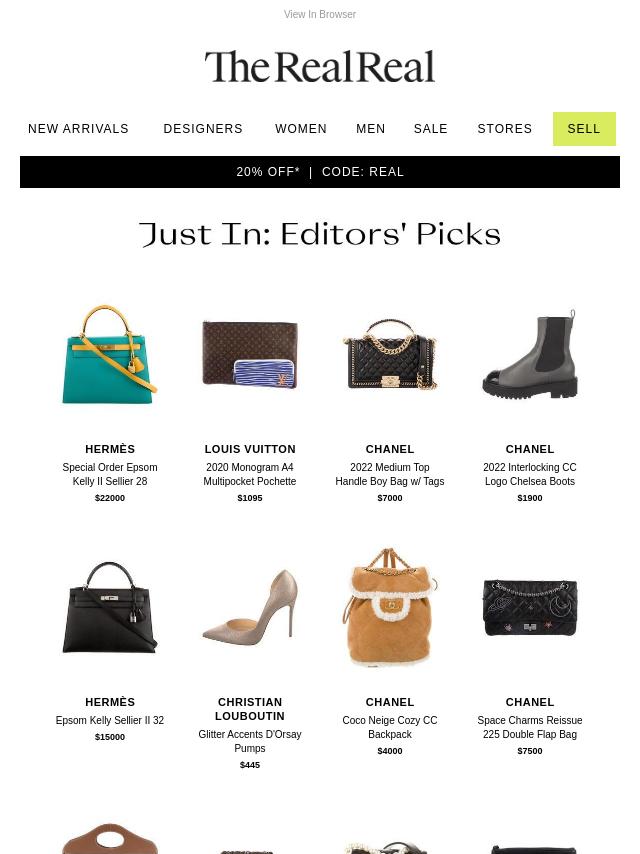Open the Stores menu link

(504, 129)
